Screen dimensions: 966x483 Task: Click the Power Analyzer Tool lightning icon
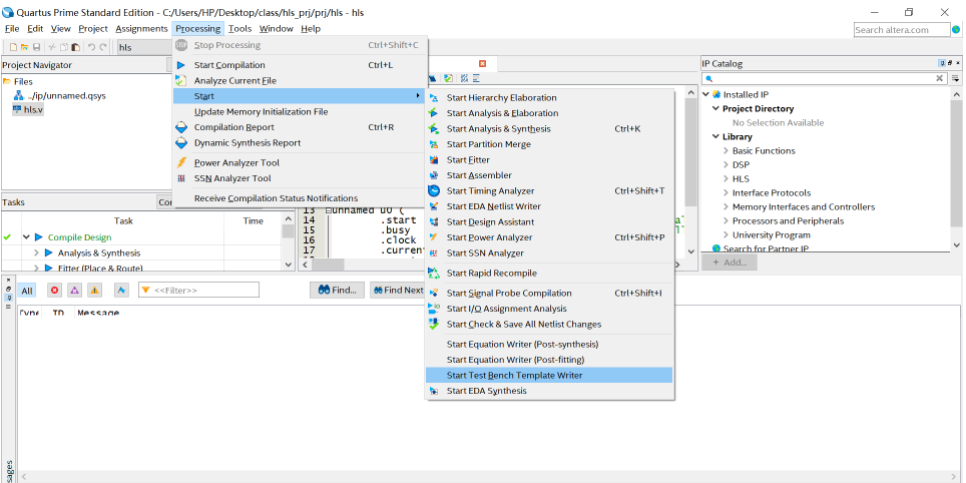coord(181,163)
